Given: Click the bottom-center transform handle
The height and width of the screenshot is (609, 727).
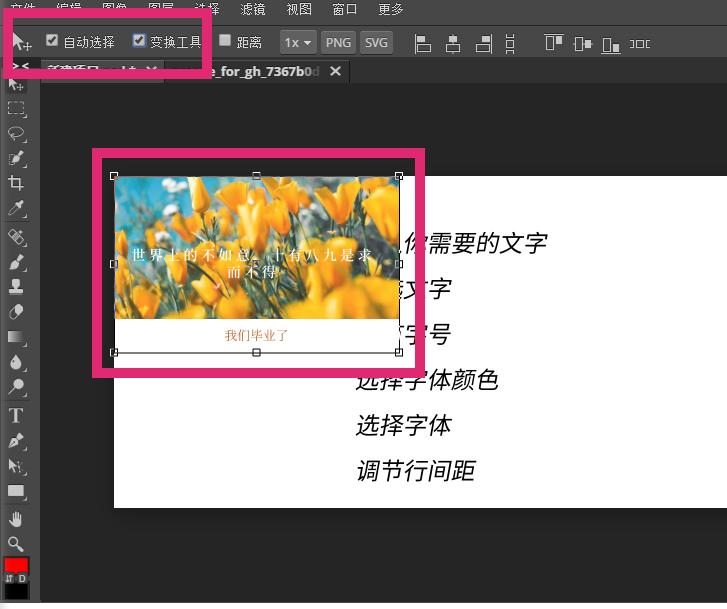Looking at the screenshot, I should (256, 353).
